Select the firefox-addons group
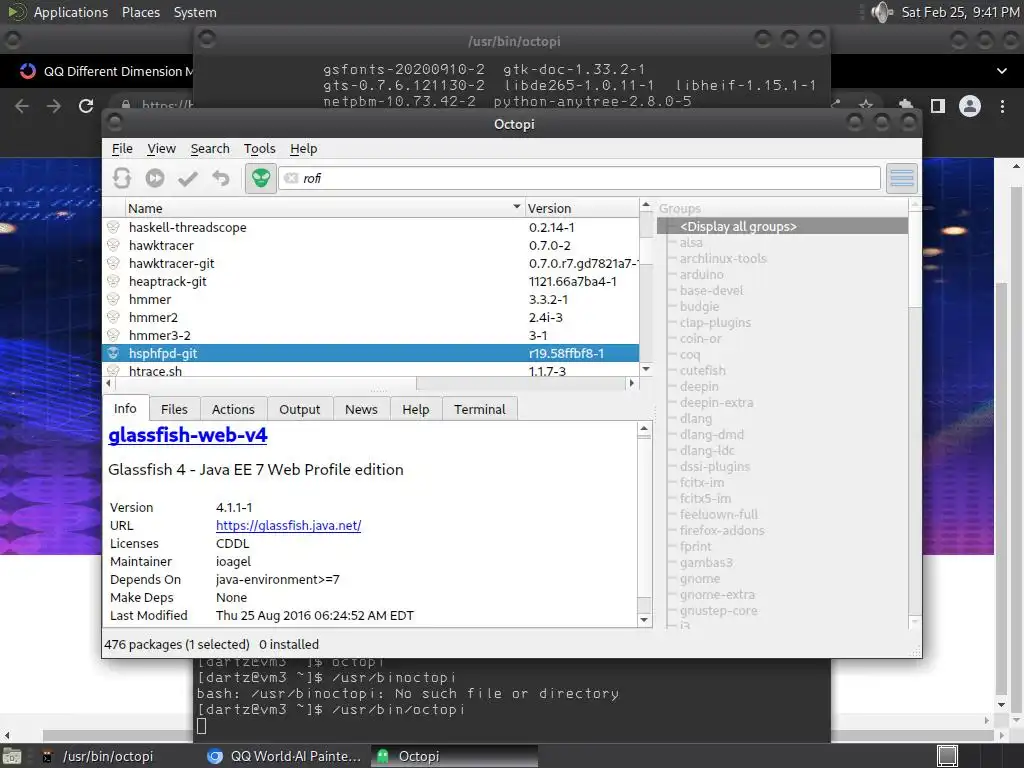The width and height of the screenshot is (1024, 768). pyautogui.click(x=722, y=530)
